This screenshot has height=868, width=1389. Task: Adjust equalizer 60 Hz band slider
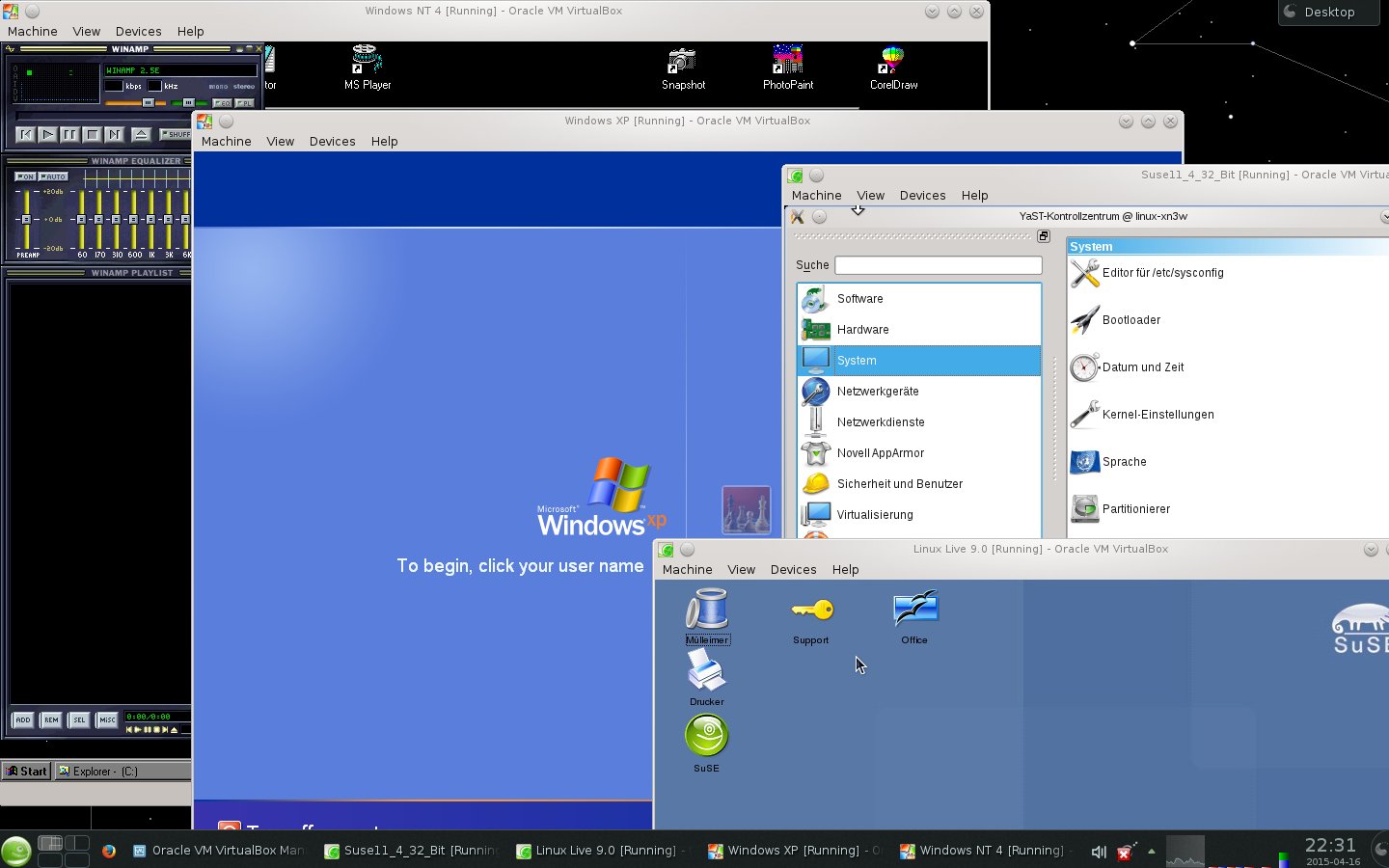coord(81,219)
